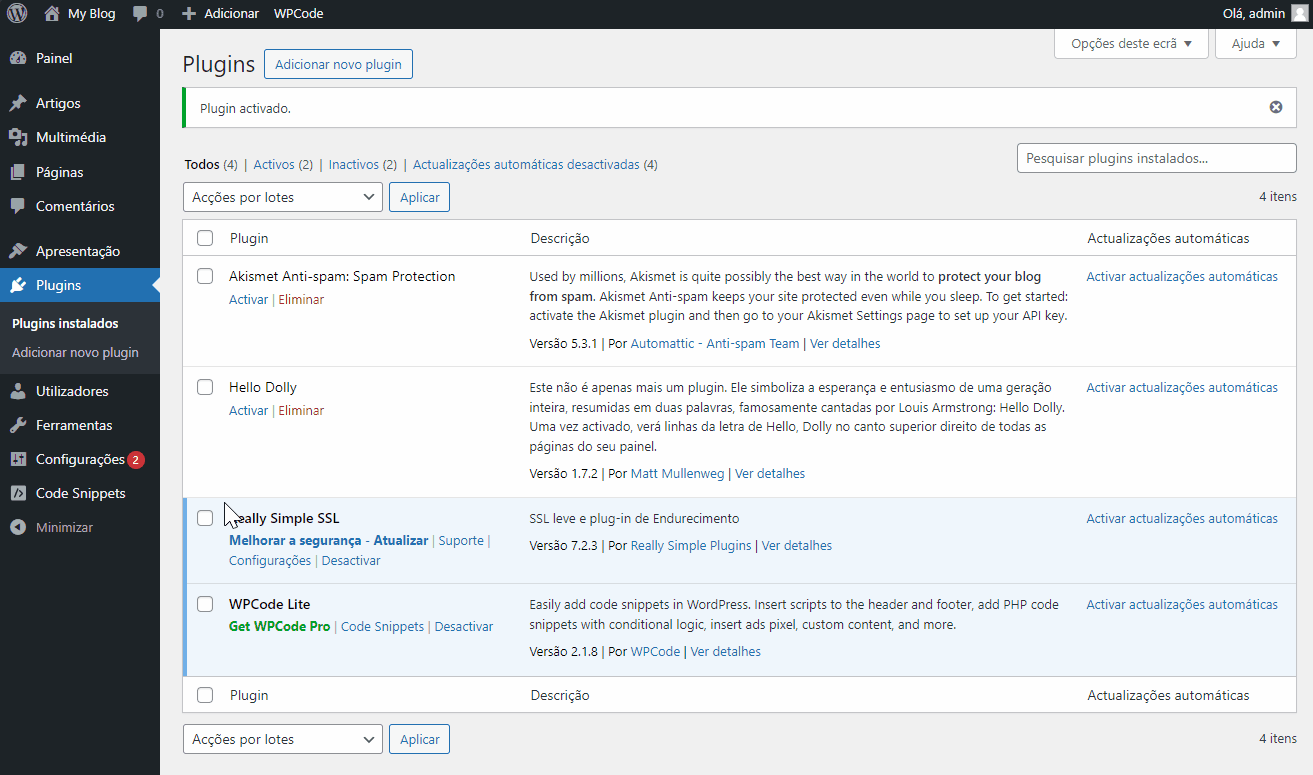Click the Comentários bubble icon in the sidebar
1313x775 pixels.
tap(18, 206)
